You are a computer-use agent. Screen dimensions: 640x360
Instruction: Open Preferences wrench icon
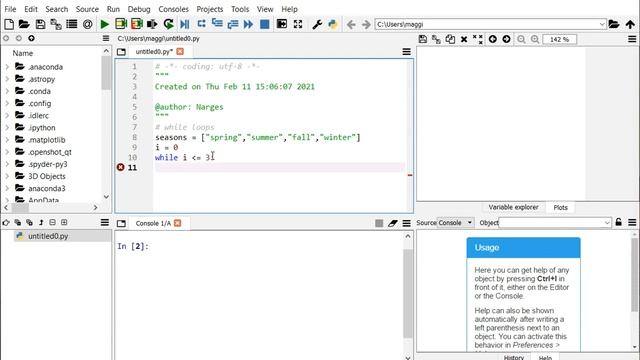[317, 24]
